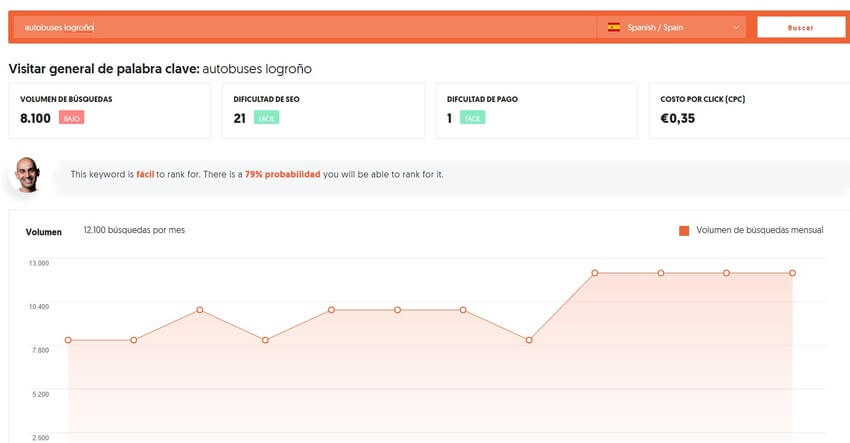Click the orange legend color square

pyautogui.click(x=684, y=230)
